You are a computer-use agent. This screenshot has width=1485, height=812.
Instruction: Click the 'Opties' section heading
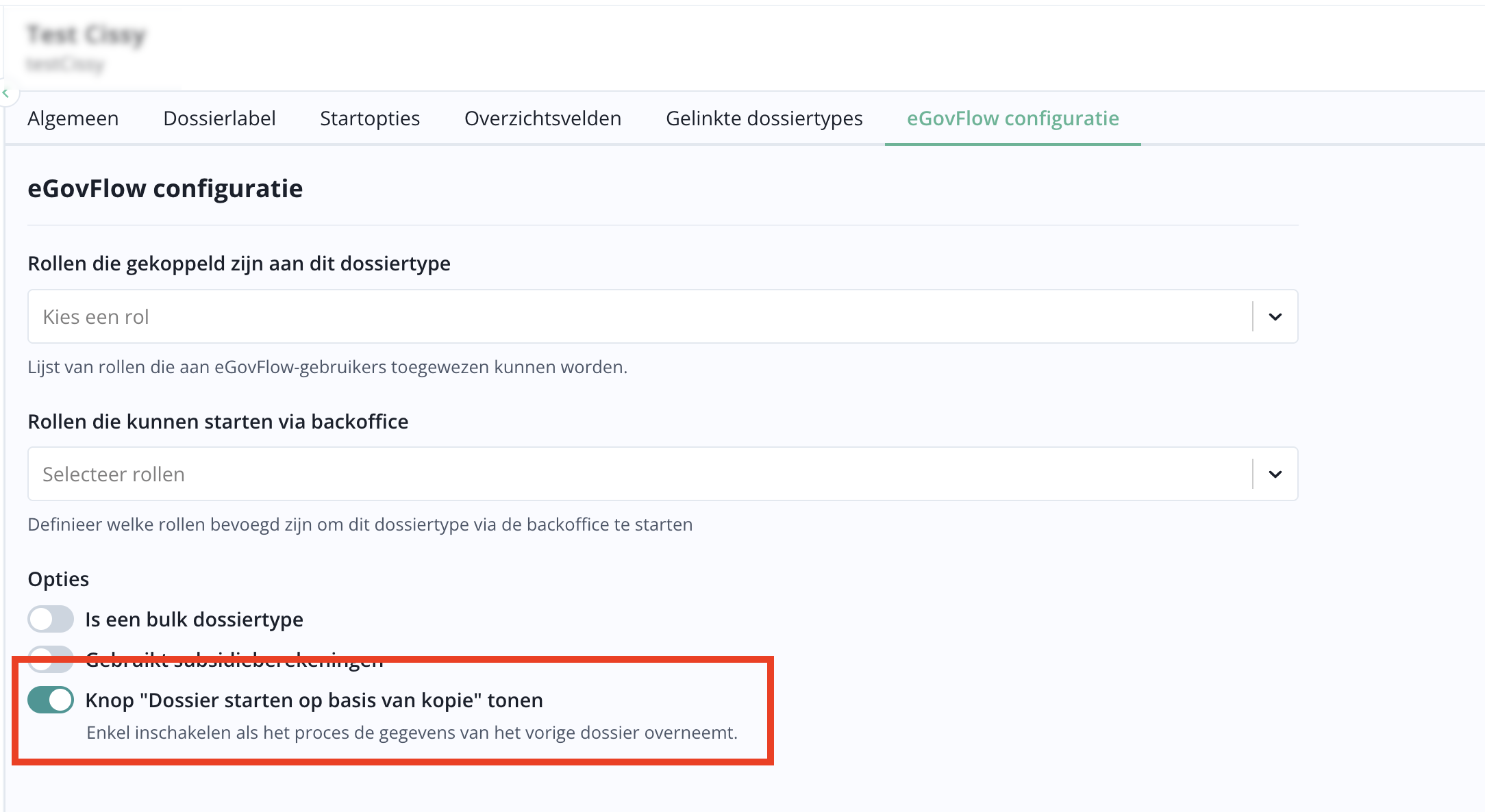tap(58, 579)
